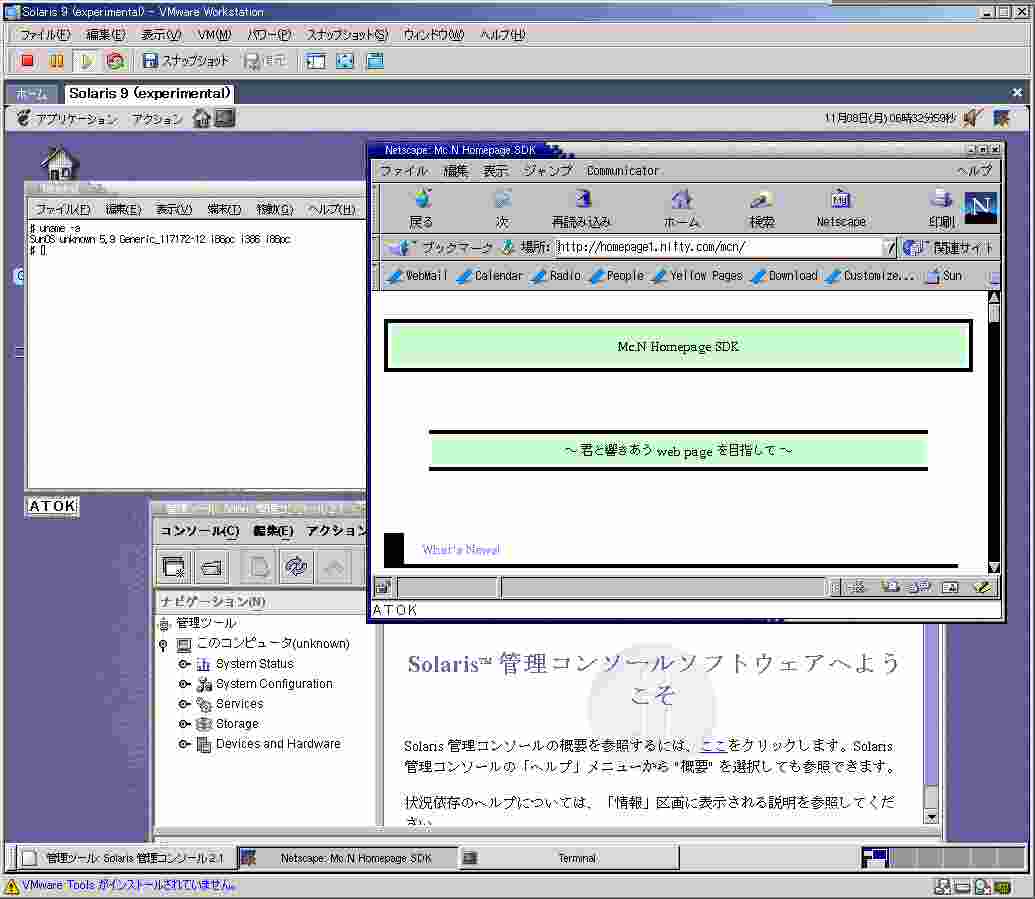Open the VM menu in VMware

[214, 35]
